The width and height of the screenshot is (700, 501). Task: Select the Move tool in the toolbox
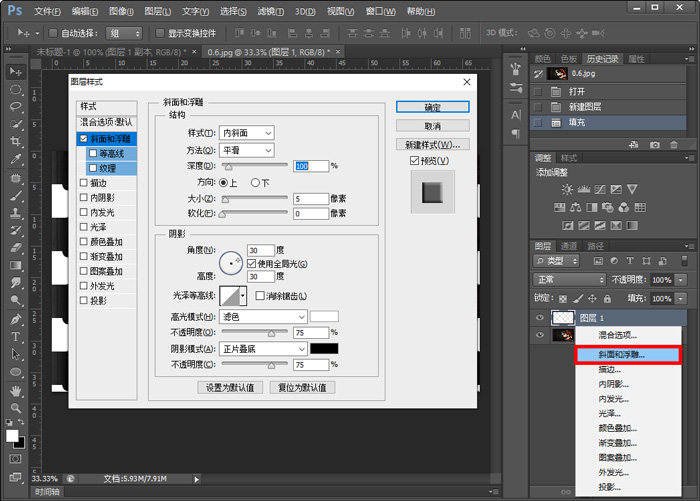coord(16,71)
